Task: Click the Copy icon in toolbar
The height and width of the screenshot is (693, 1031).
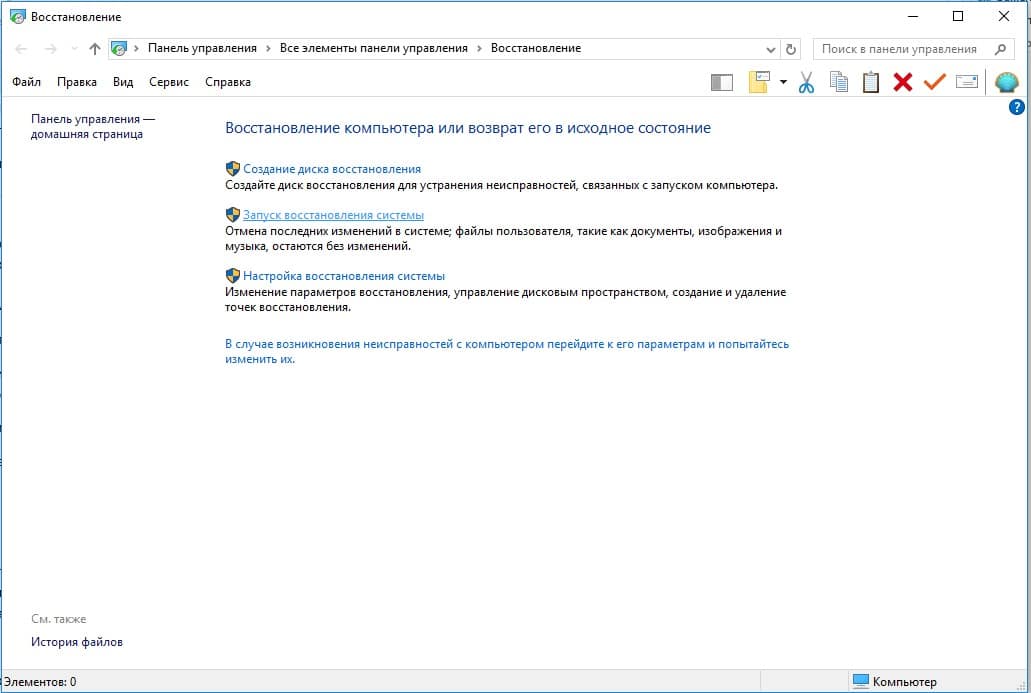Action: 839,83
